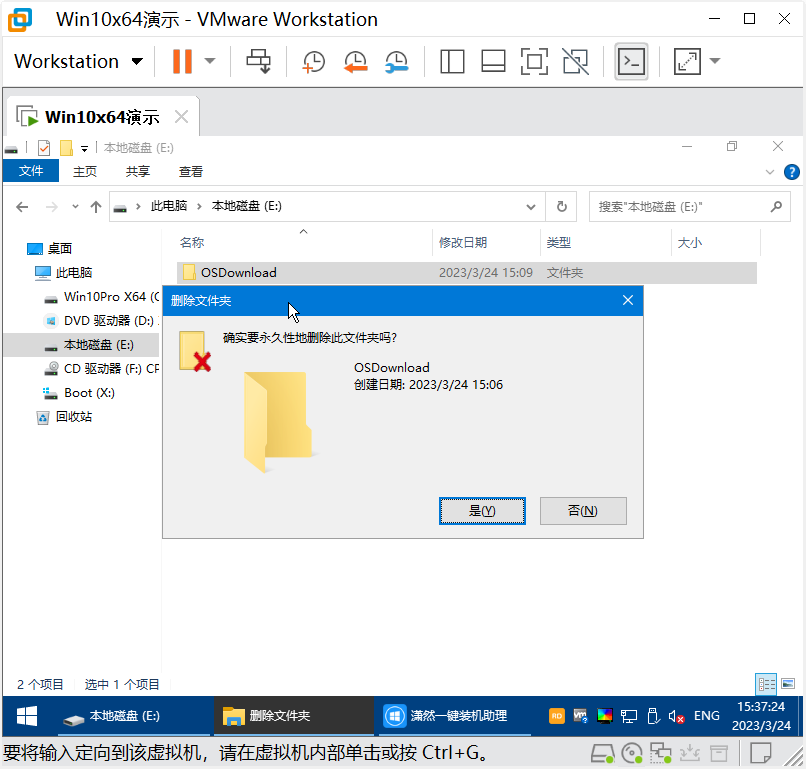Take a snapshot of this virtual machine
Viewport: 806px width, 769px height.
313,61
